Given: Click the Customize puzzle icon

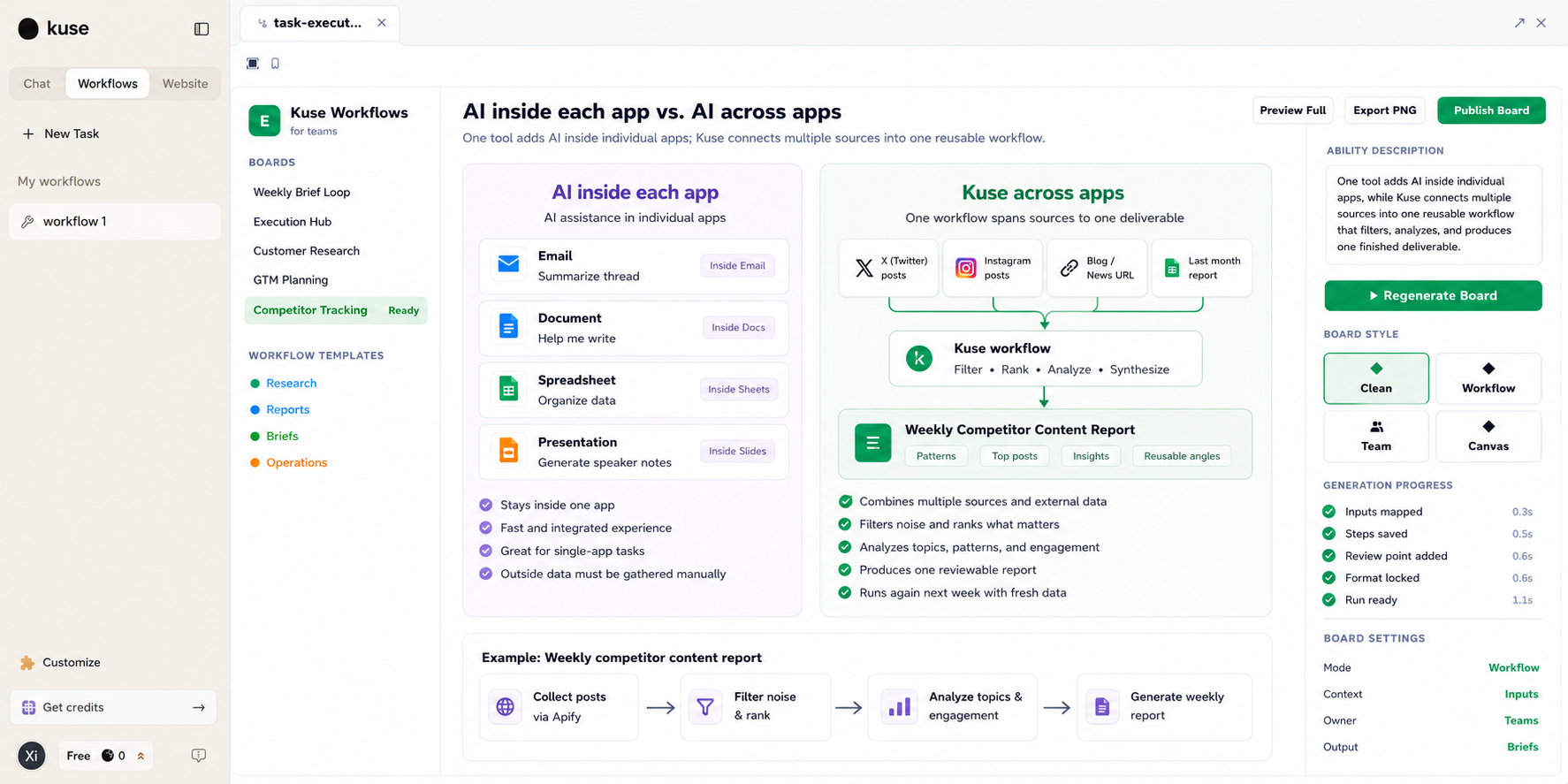Looking at the screenshot, I should (27, 662).
